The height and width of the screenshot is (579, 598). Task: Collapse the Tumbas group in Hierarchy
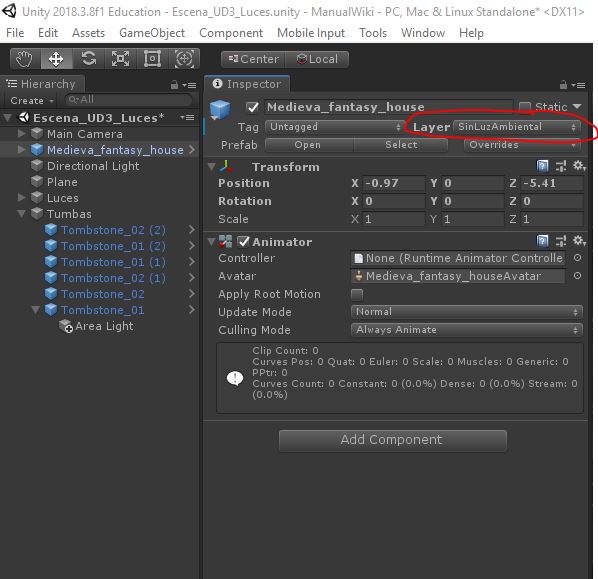pyautogui.click(x=21, y=214)
